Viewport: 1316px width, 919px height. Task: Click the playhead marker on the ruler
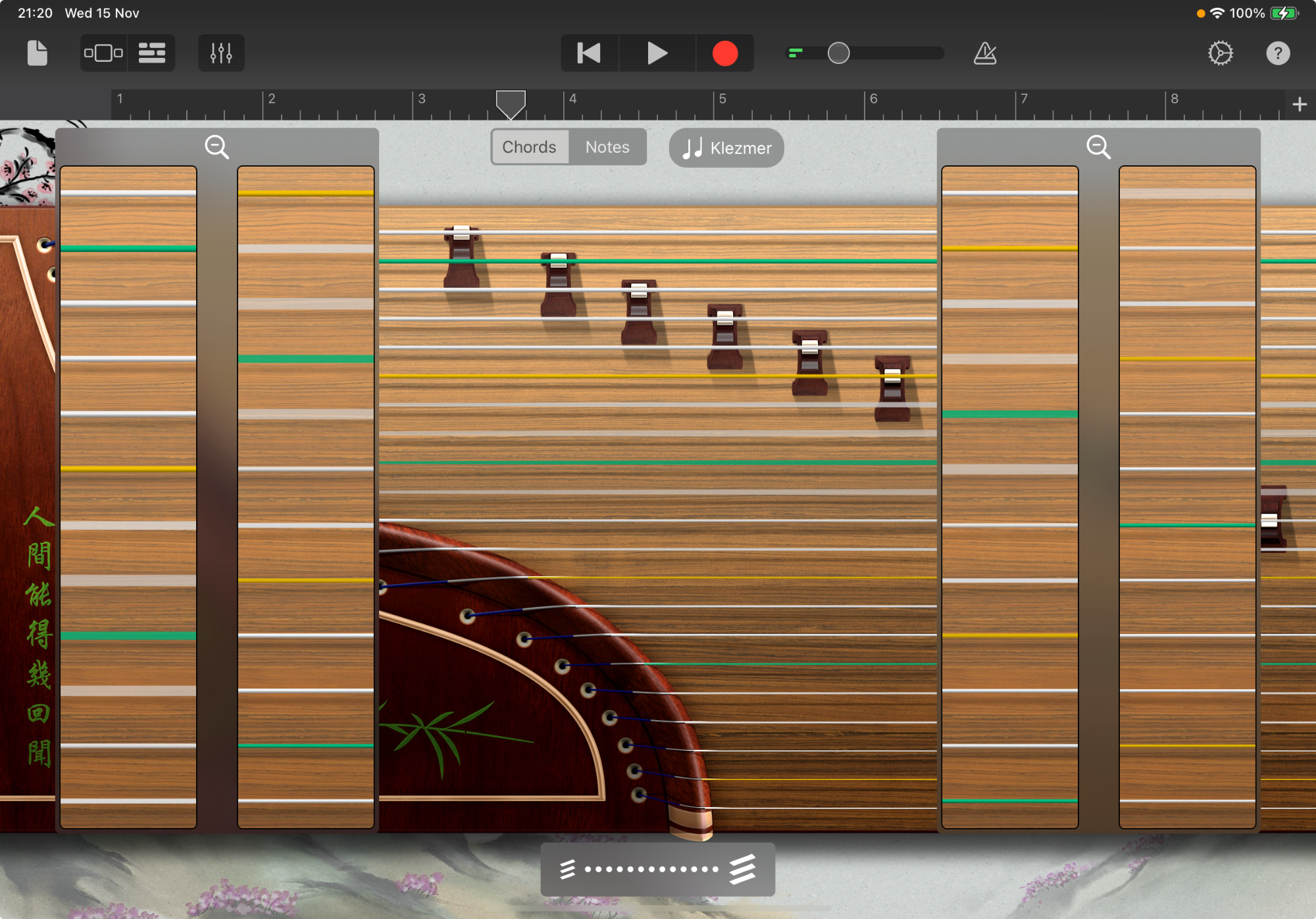coord(511,104)
